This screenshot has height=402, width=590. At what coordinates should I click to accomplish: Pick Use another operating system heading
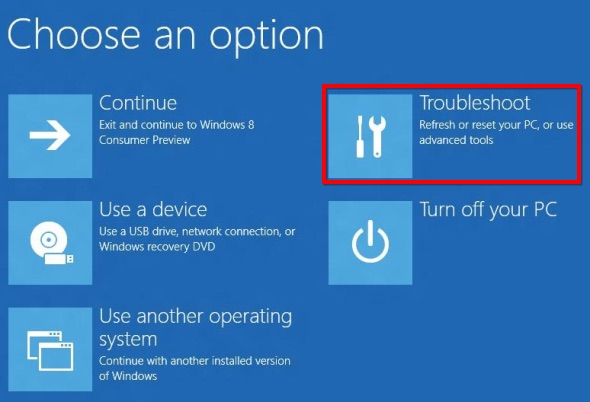click(x=196, y=327)
